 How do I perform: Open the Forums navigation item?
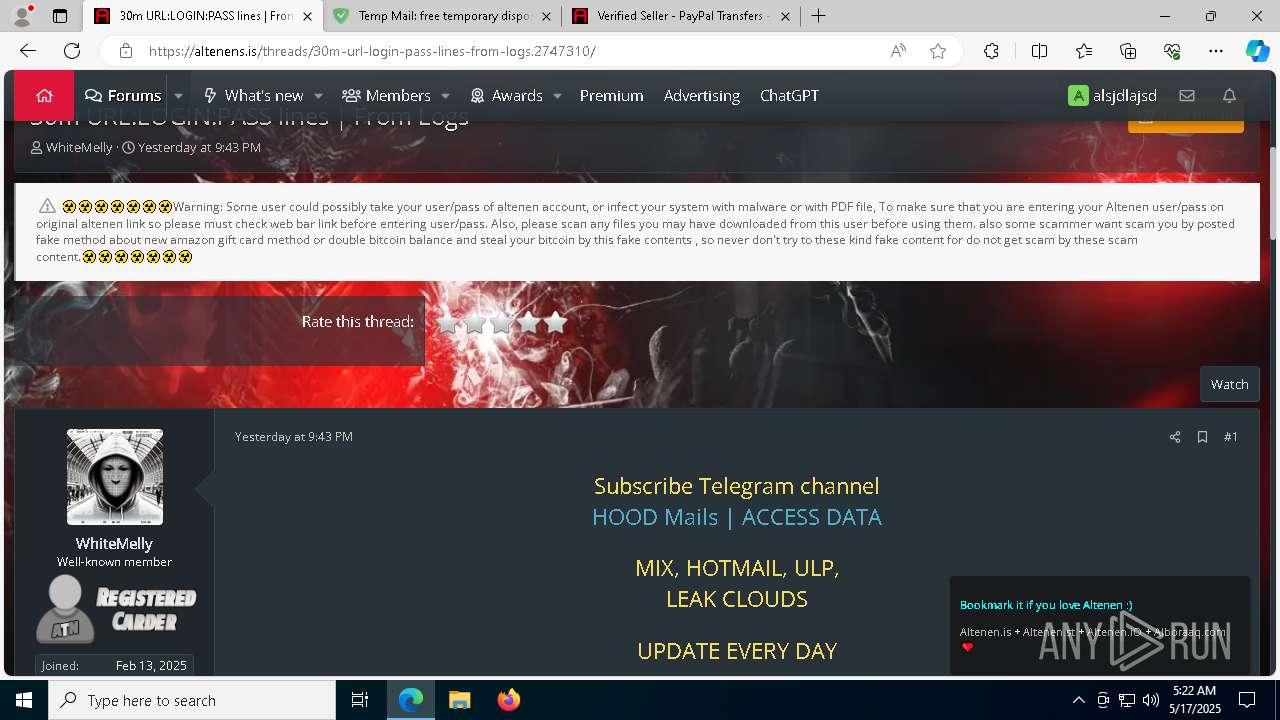pyautogui.click(x=123, y=96)
